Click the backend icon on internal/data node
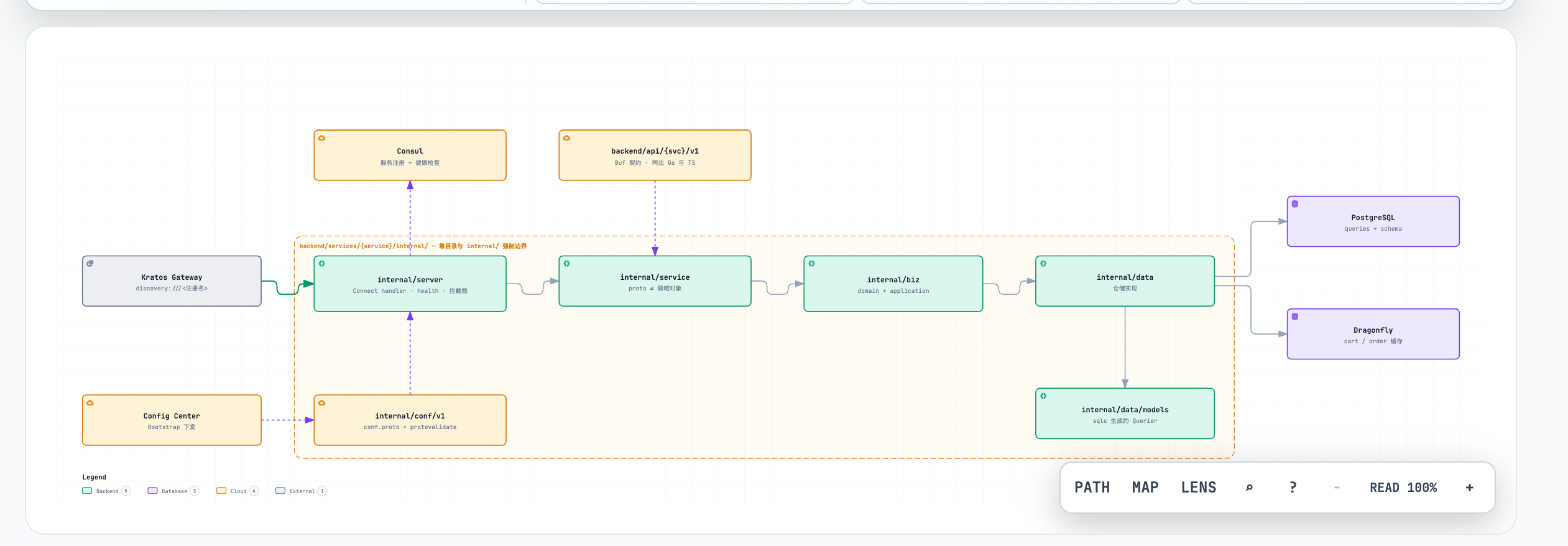The height and width of the screenshot is (546, 1568). [1043, 264]
